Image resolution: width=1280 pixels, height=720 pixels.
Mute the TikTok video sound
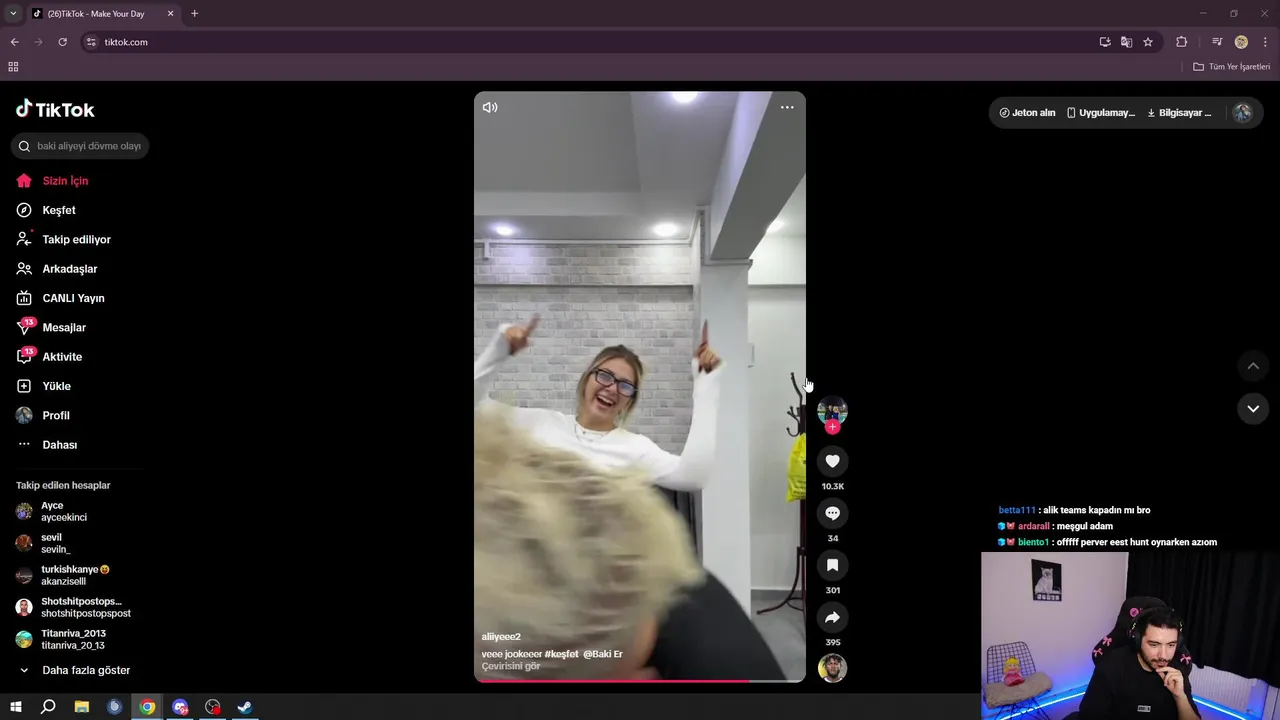tap(490, 107)
